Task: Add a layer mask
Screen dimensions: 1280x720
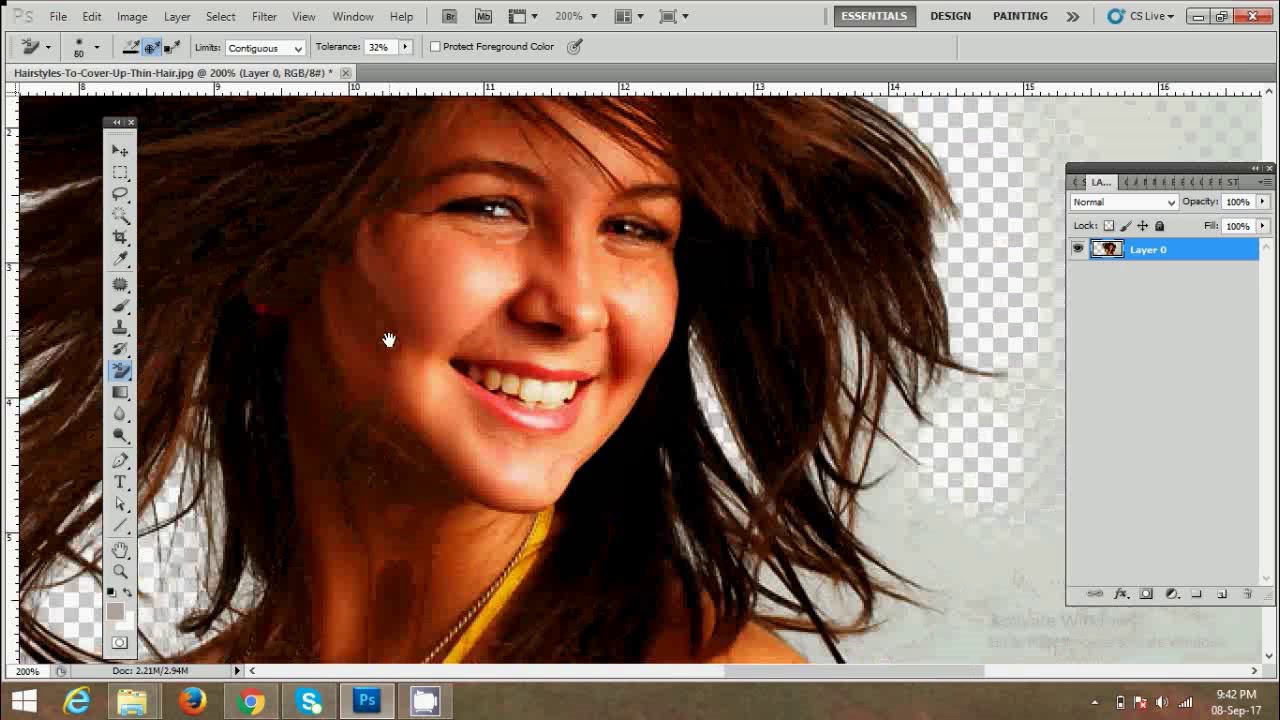Action: pyautogui.click(x=1146, y=594)
